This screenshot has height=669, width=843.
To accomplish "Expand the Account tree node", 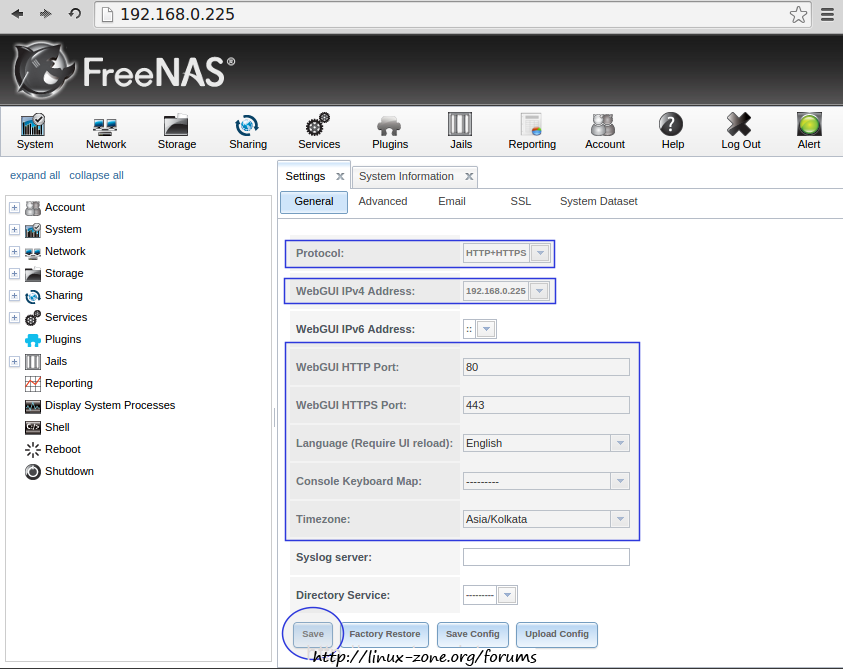I will pos(14,208).
